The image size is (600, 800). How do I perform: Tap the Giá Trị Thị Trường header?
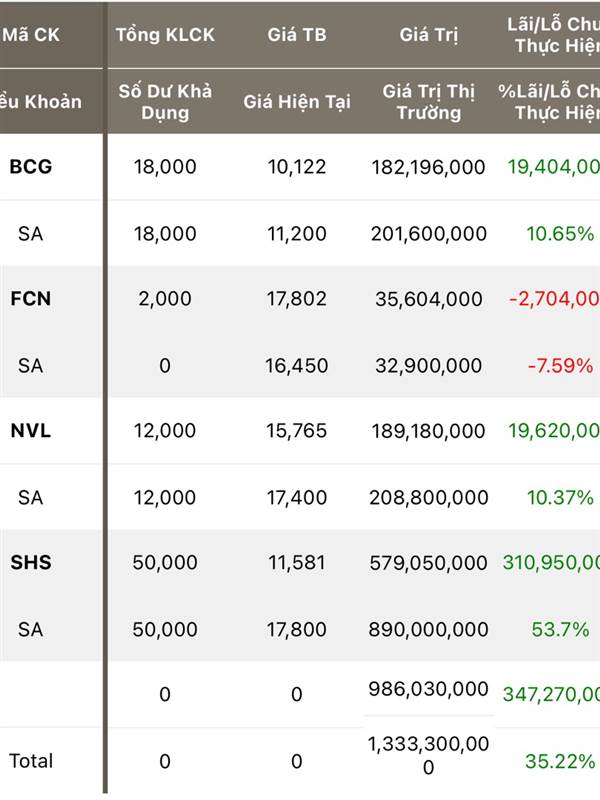point(429,102)
